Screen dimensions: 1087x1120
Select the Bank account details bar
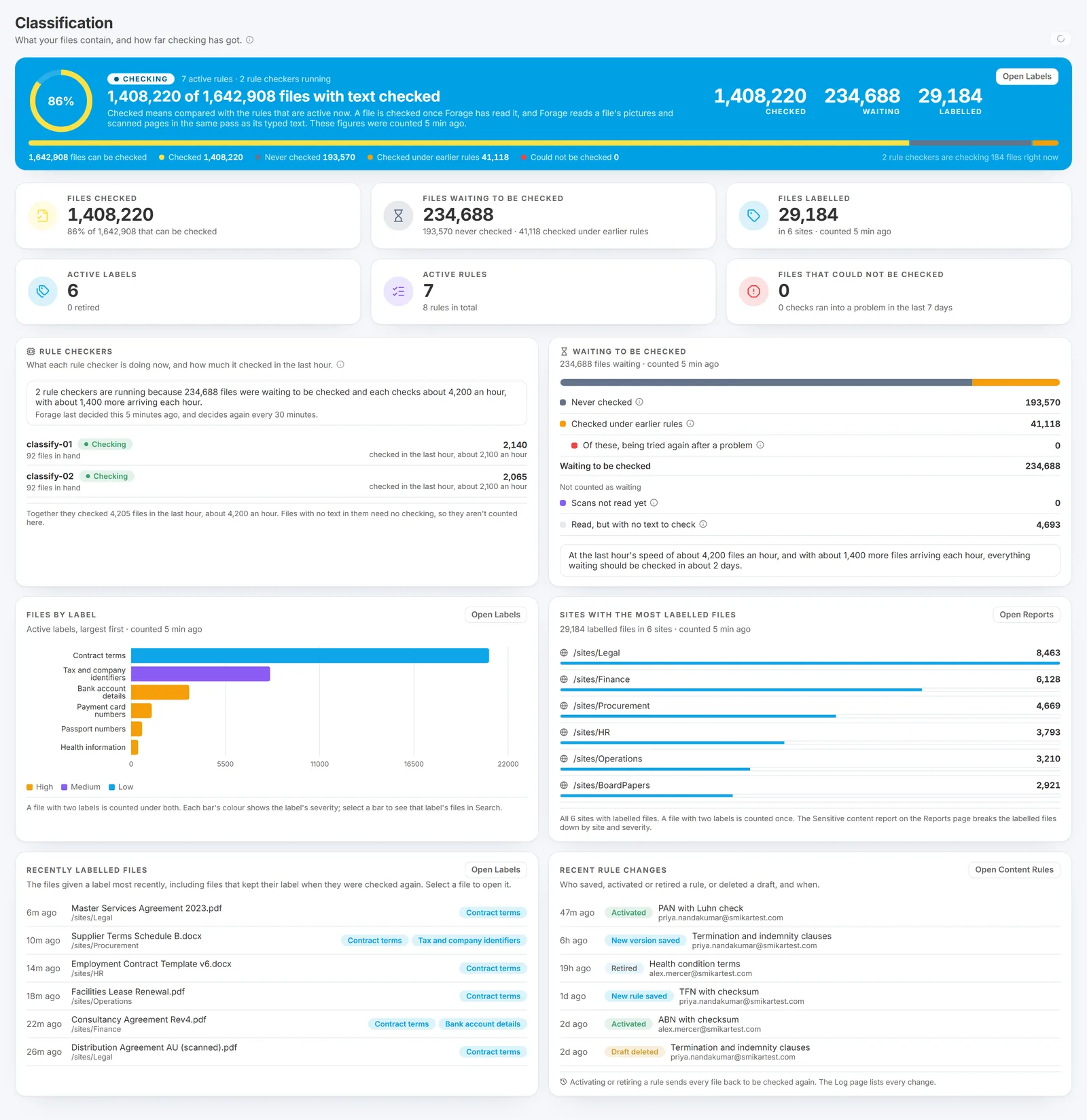(x=160, y=692)
